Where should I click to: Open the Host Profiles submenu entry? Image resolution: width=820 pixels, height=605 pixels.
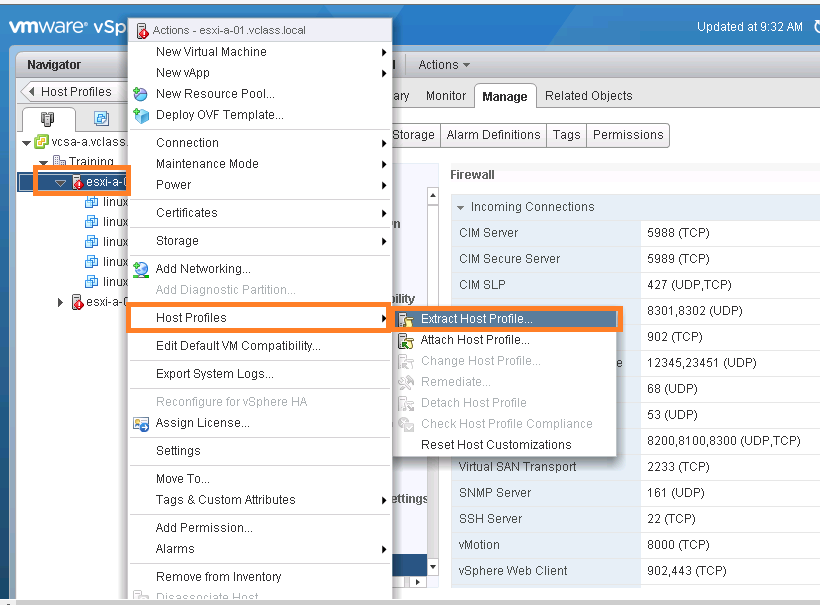point(260,318)
